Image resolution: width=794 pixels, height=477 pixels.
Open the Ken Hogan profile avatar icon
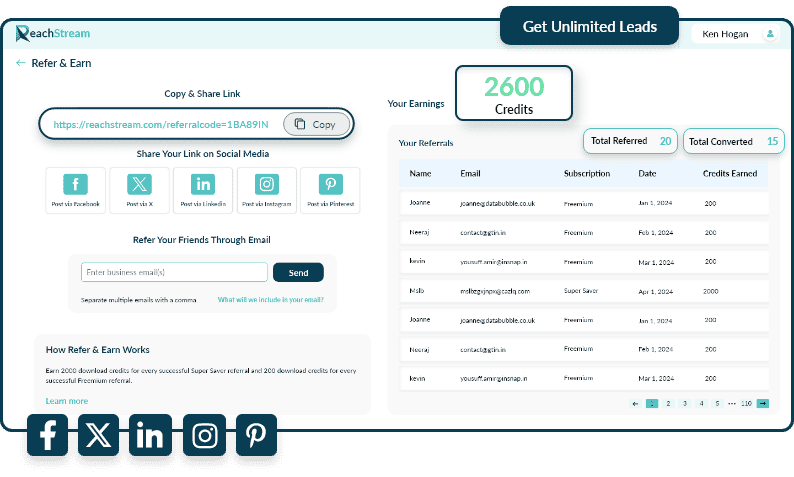coord(770,34)
